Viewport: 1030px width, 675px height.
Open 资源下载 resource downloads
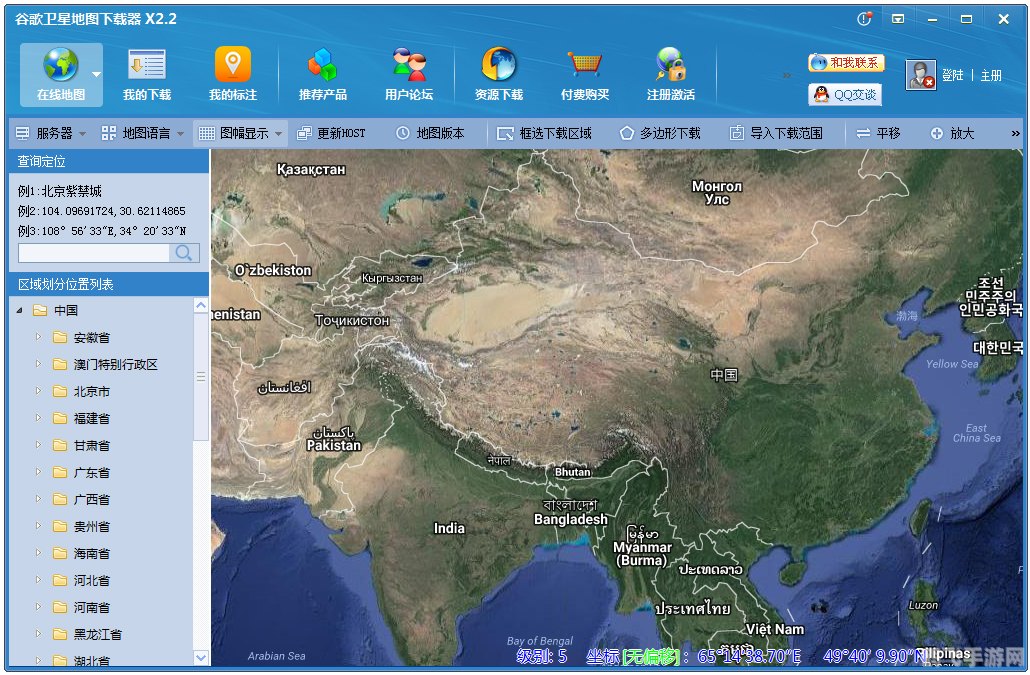(497, 75)
